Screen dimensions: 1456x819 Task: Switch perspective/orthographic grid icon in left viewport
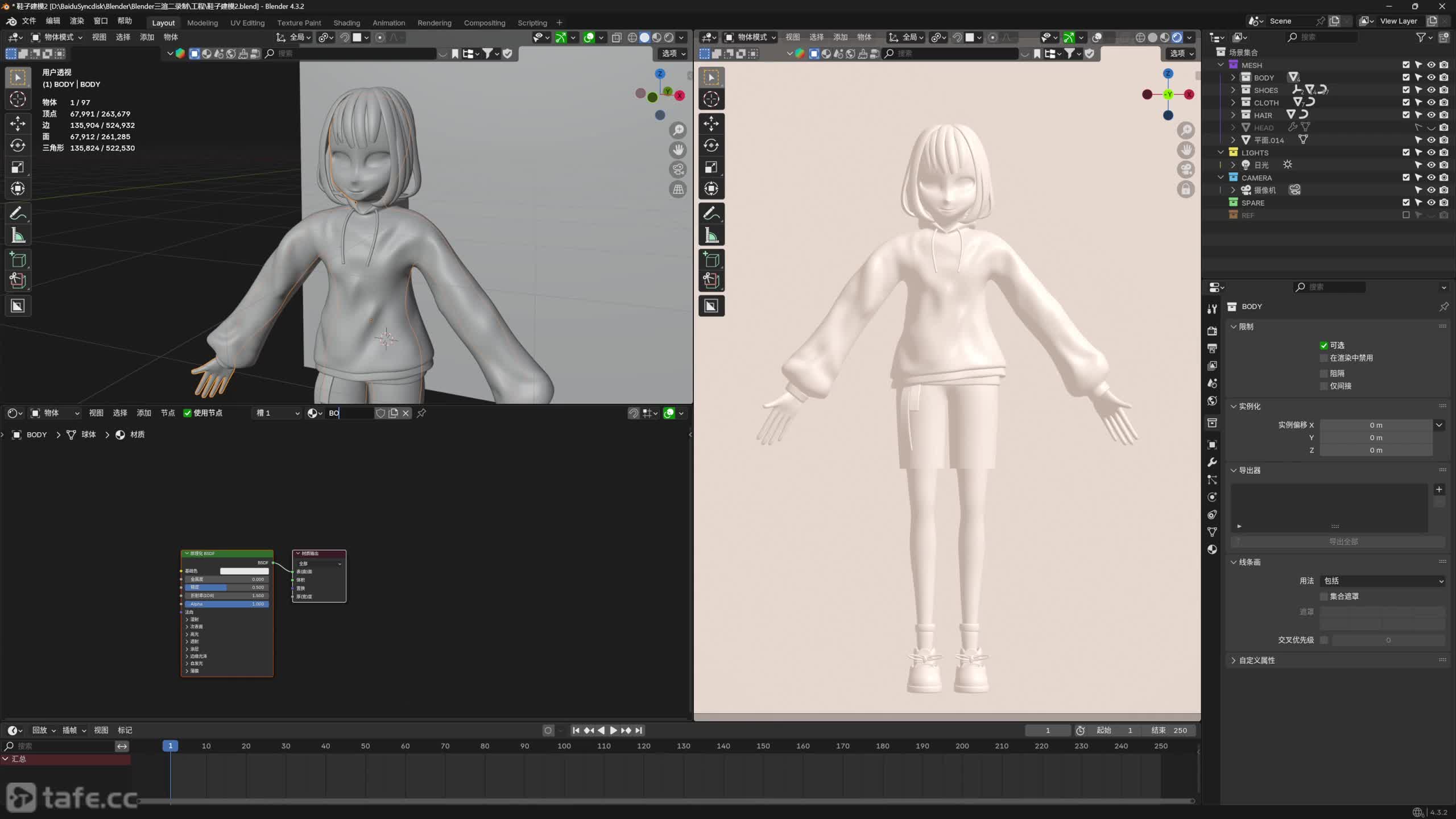tap(678, 189)
